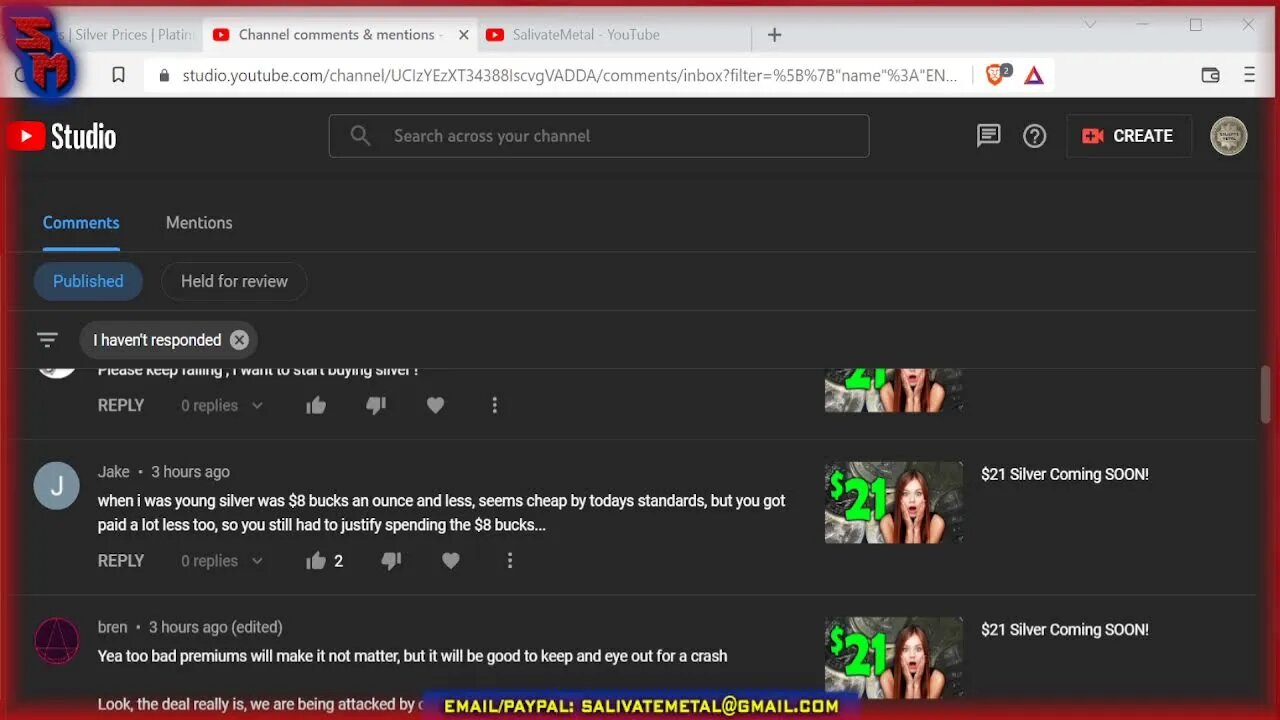Reply to Jake's comment

pos(121,561)
